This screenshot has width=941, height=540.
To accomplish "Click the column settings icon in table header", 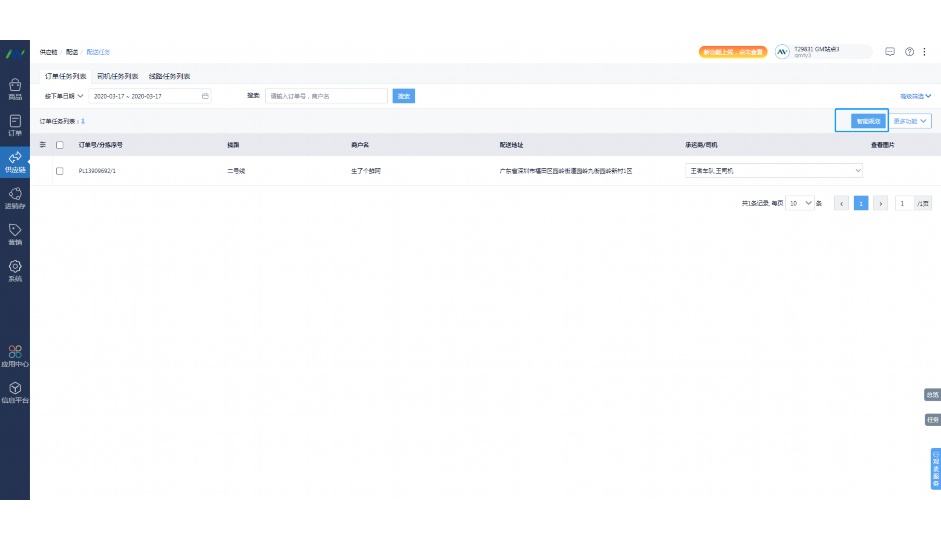I will coord(43,145).
